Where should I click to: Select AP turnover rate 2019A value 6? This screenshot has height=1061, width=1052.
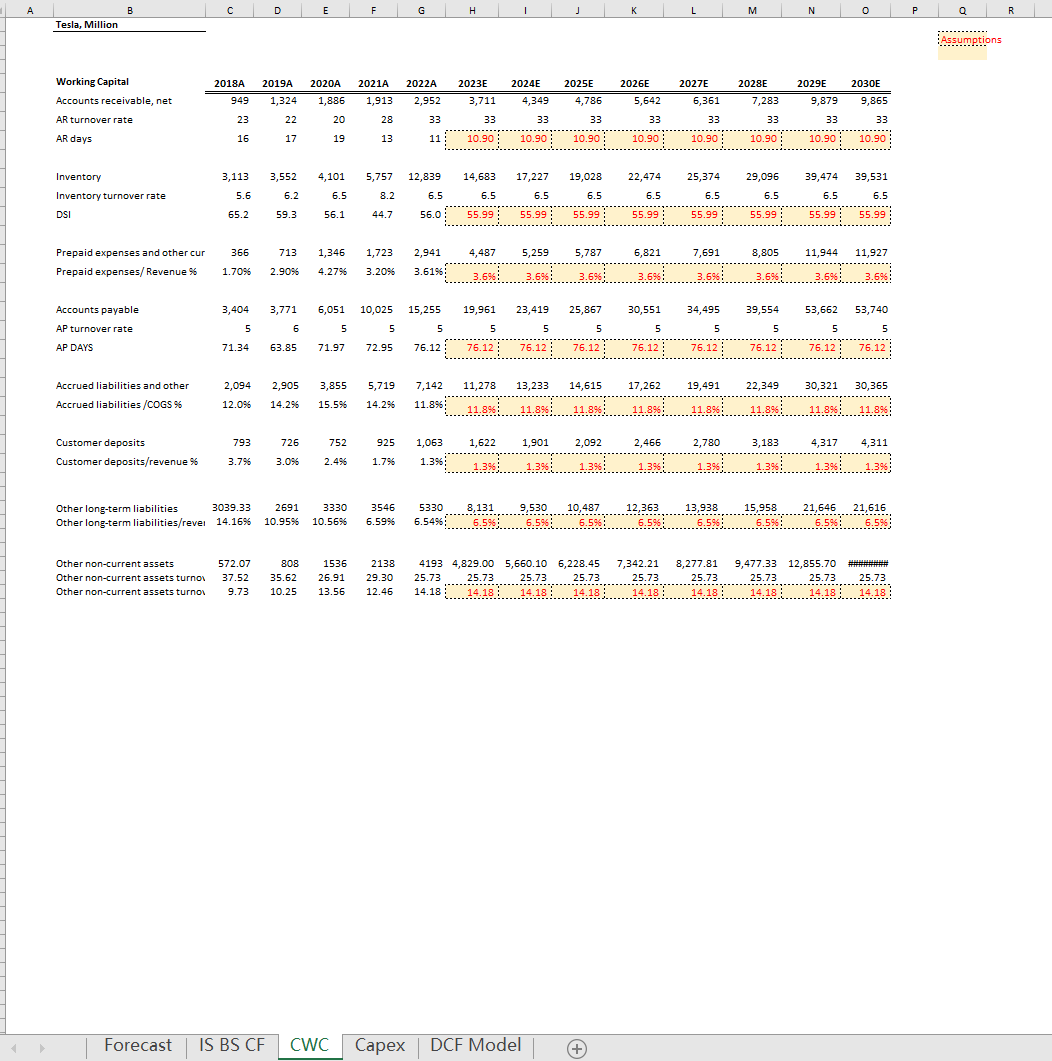pos(277,328)
